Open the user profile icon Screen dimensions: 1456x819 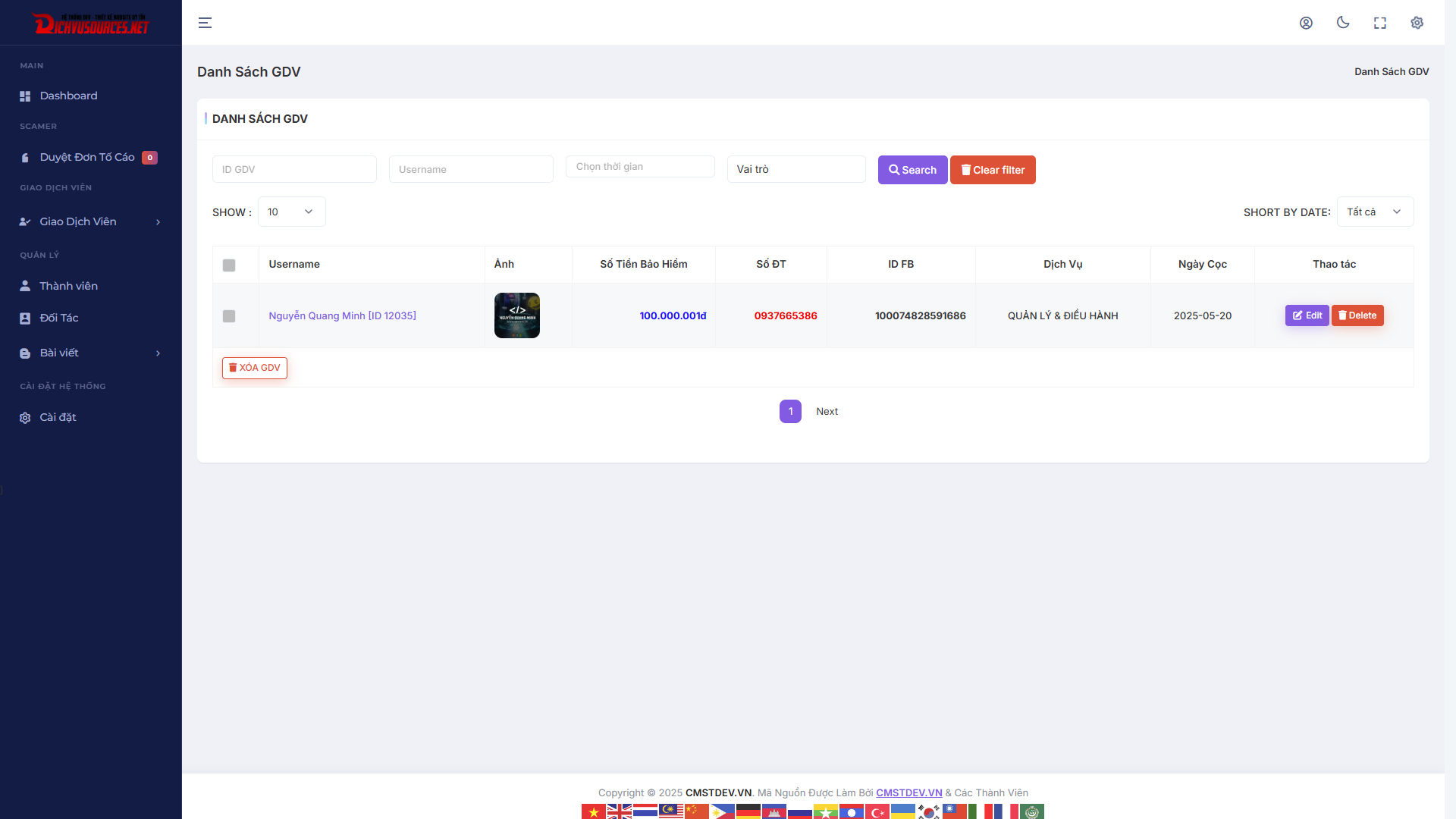(x=1306, y=23)
